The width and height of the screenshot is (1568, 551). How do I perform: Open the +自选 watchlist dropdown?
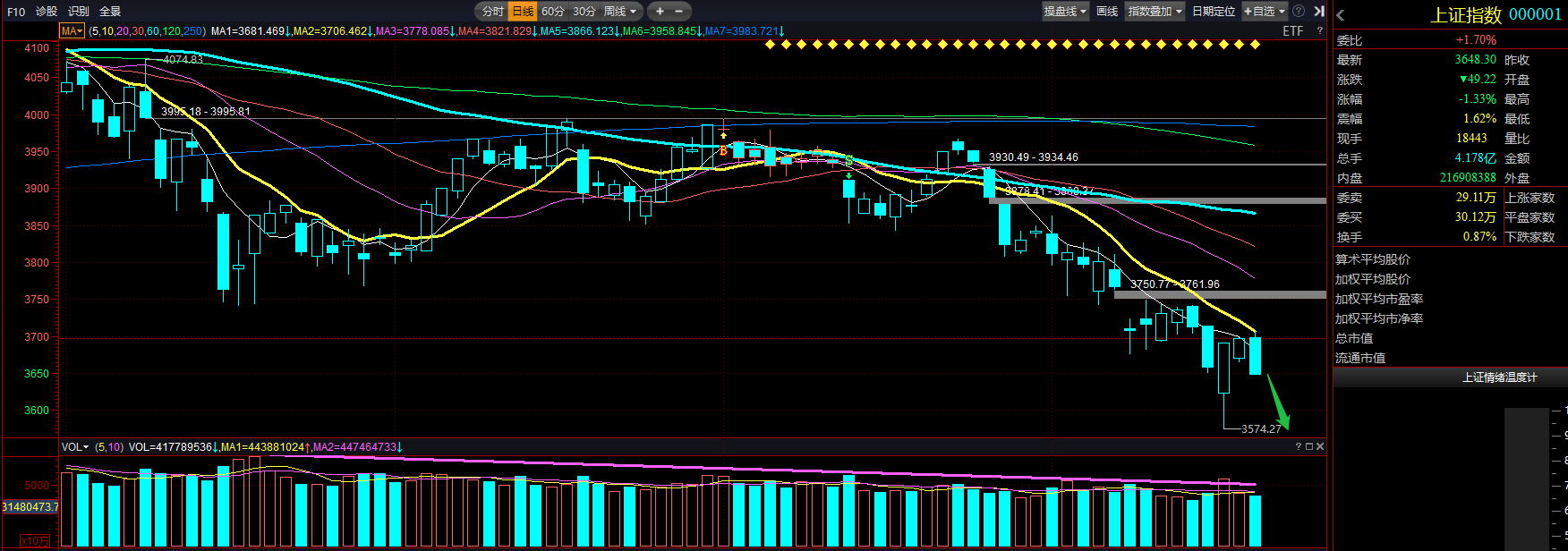pos(1264,12)
